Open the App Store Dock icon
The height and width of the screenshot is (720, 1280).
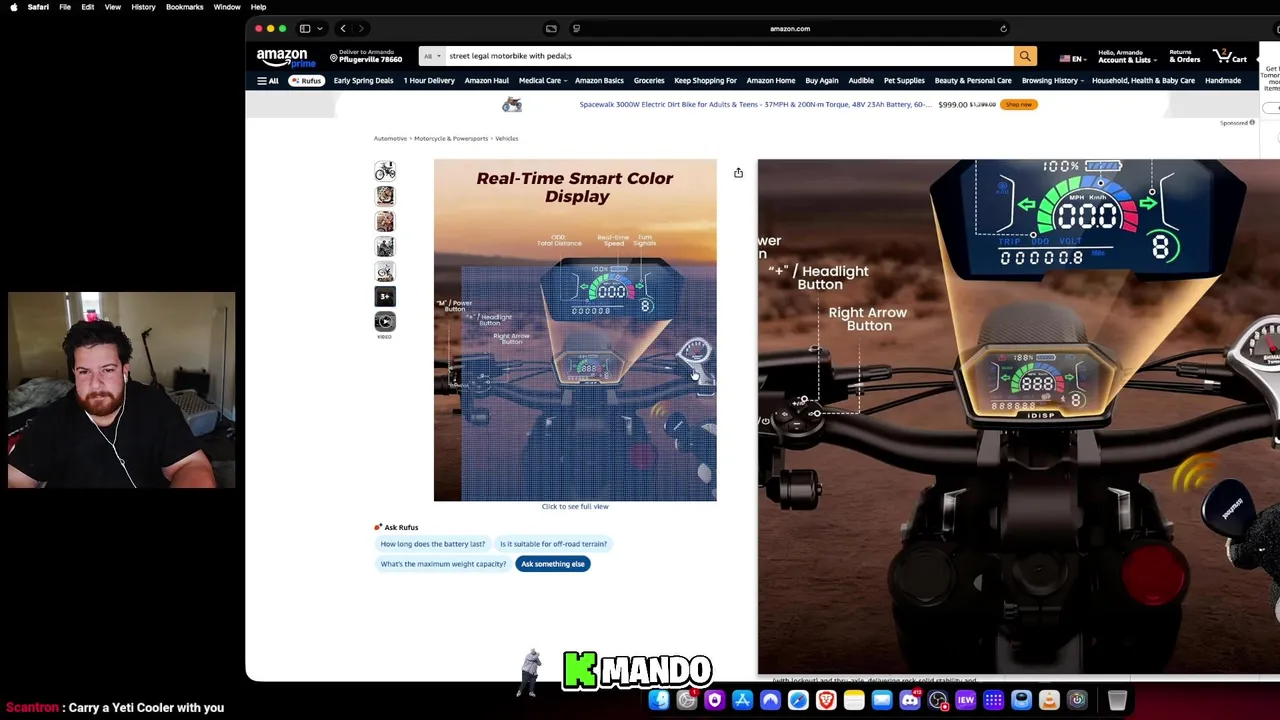(x=742, y=700)
